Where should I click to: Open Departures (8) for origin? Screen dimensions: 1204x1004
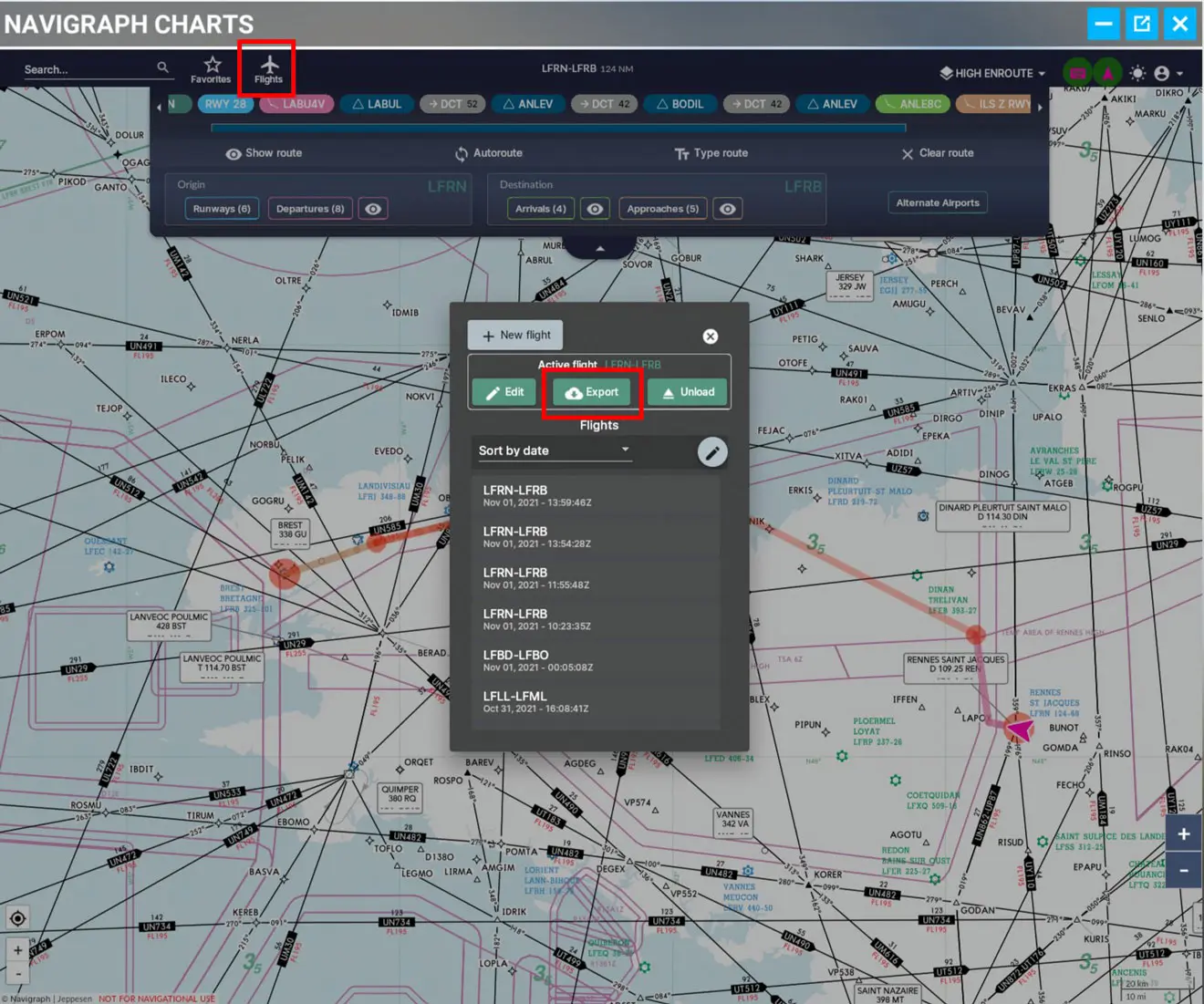310,209
